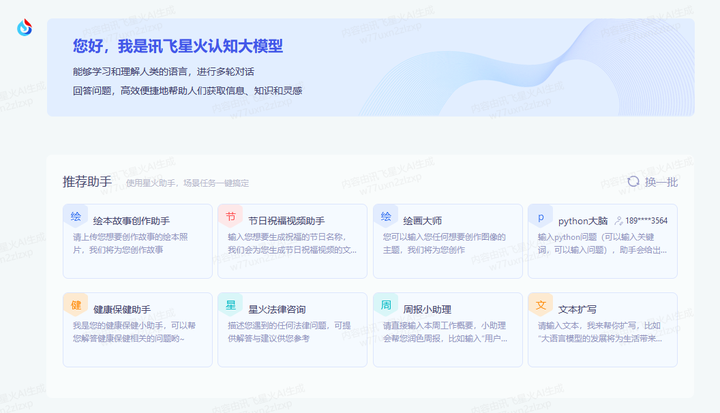Click description 输入您想要生成祝福的节日名称
Image resolution: width=720 pixels, height=413 pixels.
coord(292,243)
